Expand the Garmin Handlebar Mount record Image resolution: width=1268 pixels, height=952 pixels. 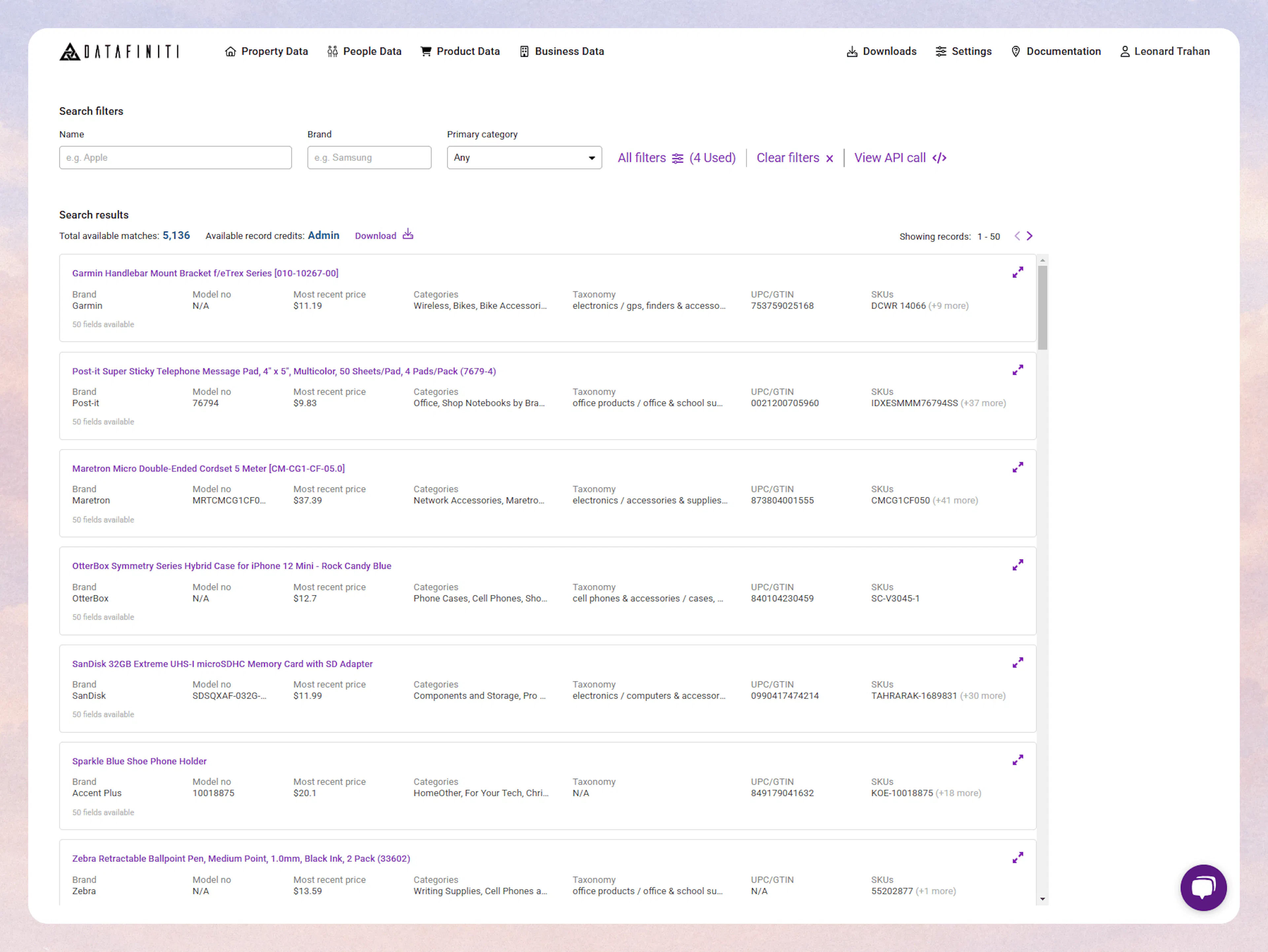(x=1018, y=272)
